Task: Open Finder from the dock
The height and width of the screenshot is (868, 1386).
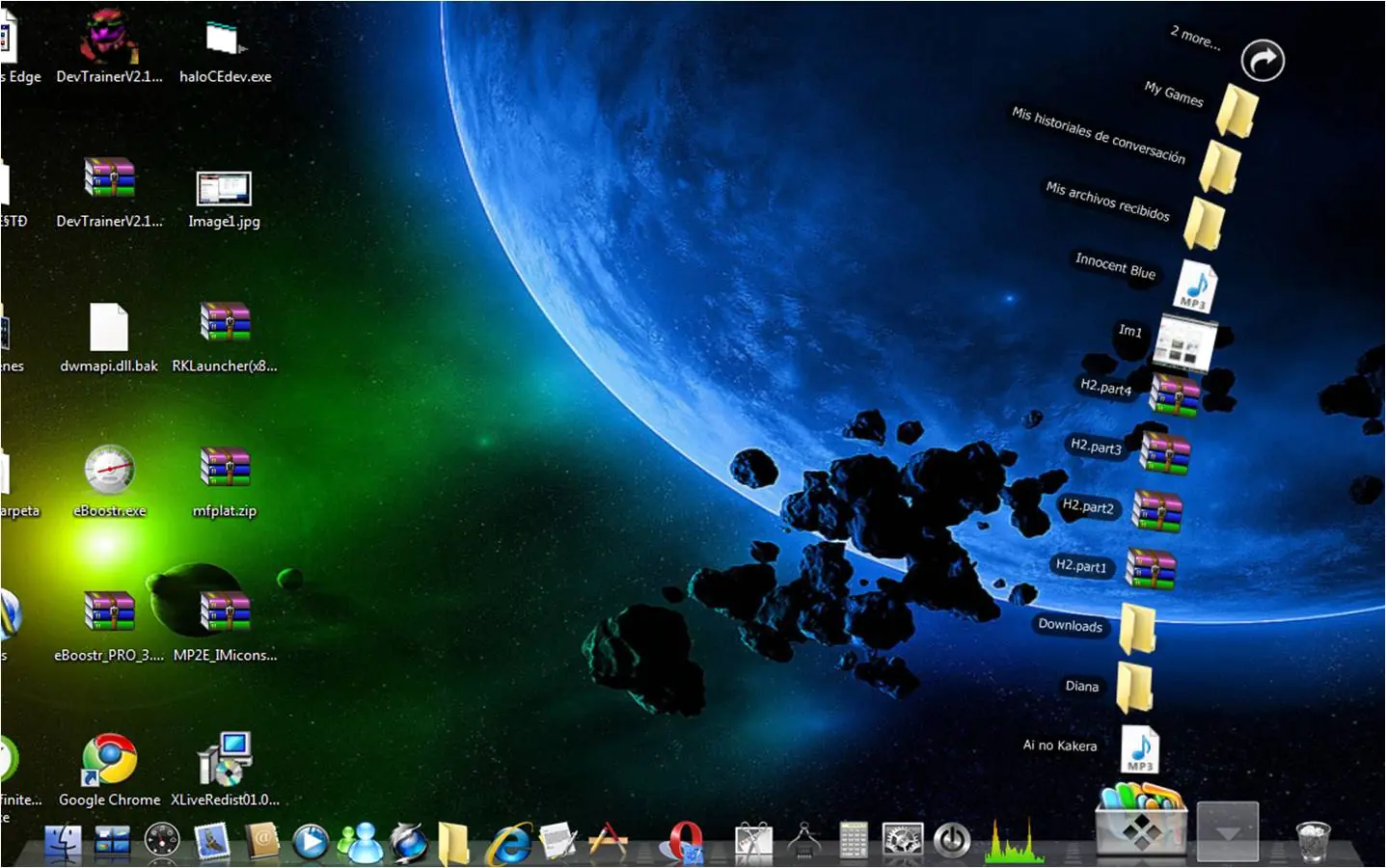Action: click(64, 842)
